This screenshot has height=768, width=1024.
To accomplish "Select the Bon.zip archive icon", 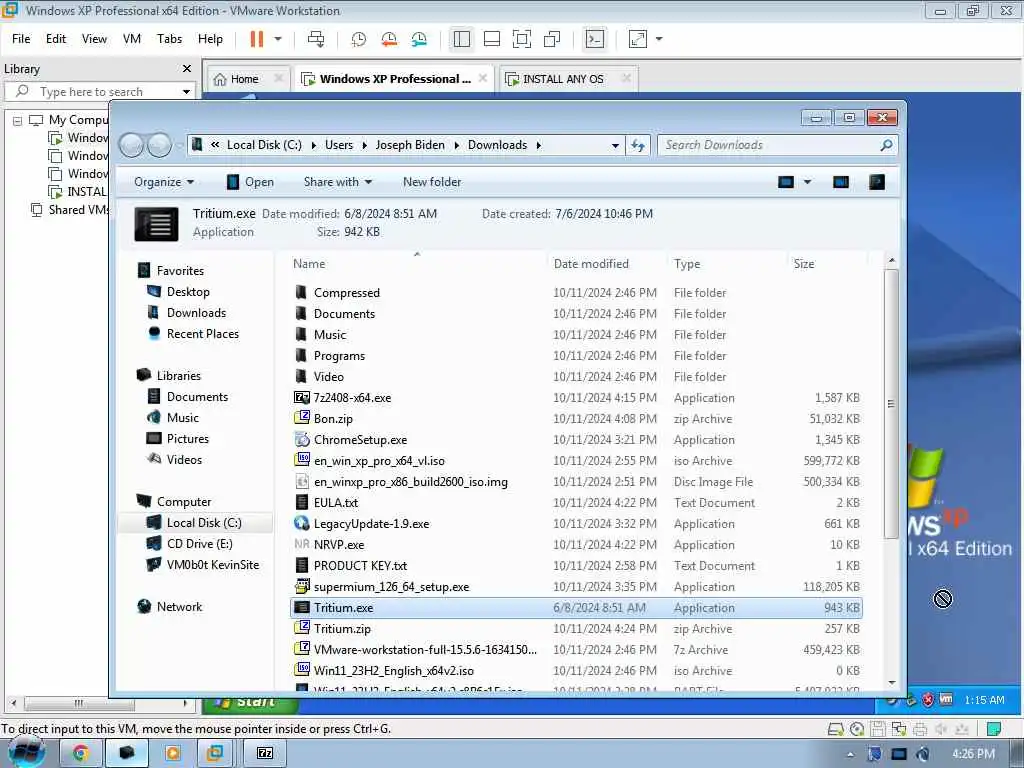I will (x=302, y=418).
